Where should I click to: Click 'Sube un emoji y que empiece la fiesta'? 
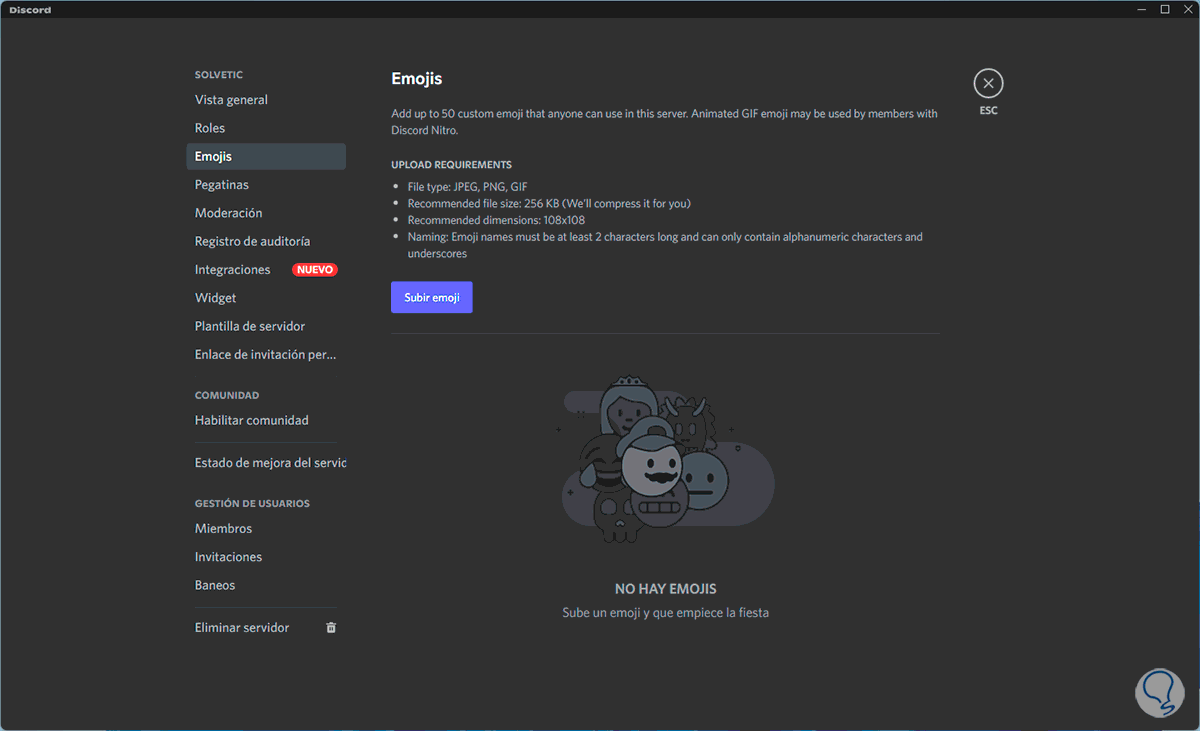click(665, 613)
